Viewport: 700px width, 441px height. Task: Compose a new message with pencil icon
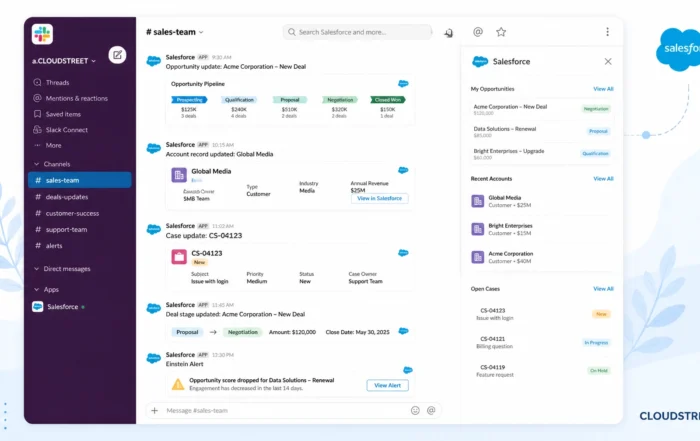point(117,55)
